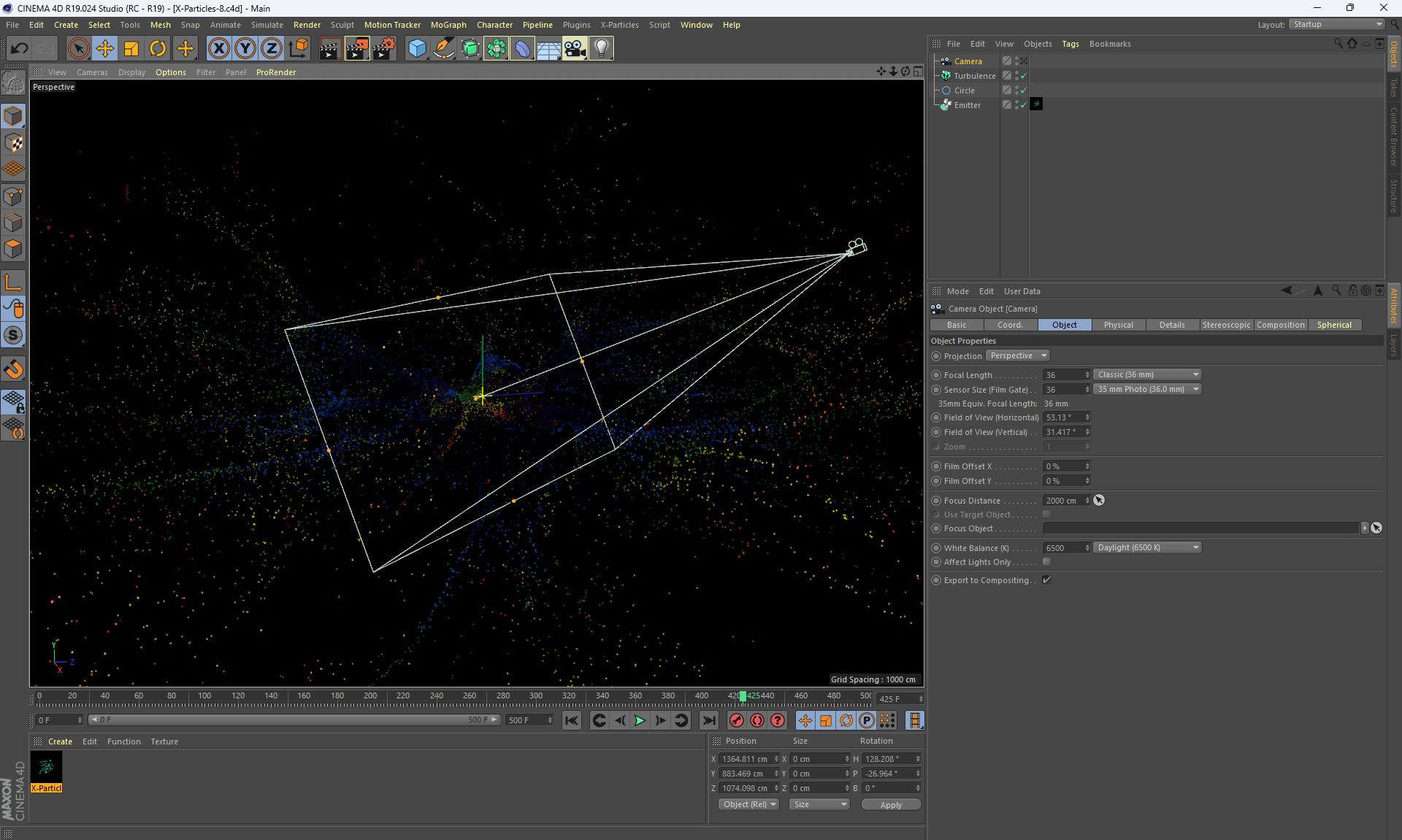This screenshot has width=1402, height=840.
Task: Click the Light bulb icon
Action: [601, 49]
